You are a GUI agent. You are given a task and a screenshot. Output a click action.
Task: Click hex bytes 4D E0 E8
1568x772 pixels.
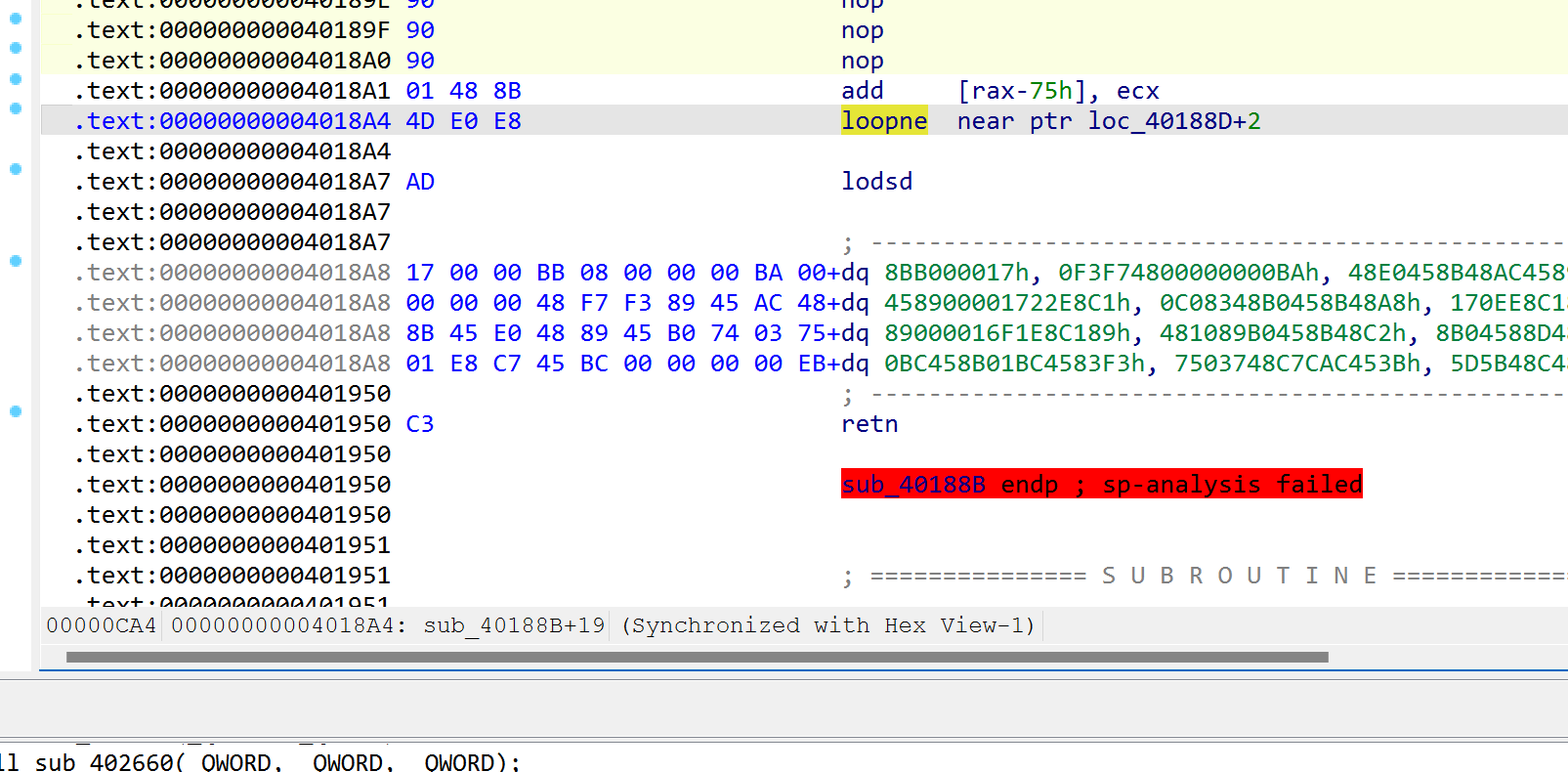[463, 121]
